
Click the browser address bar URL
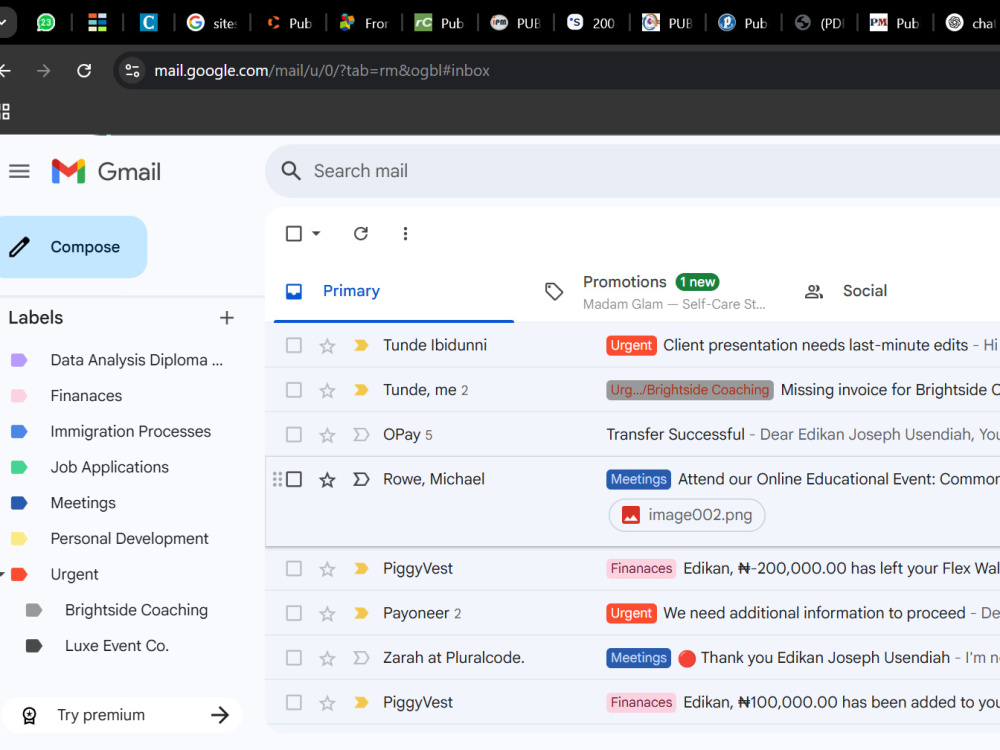pyautogui.click(x=321, y=70)
